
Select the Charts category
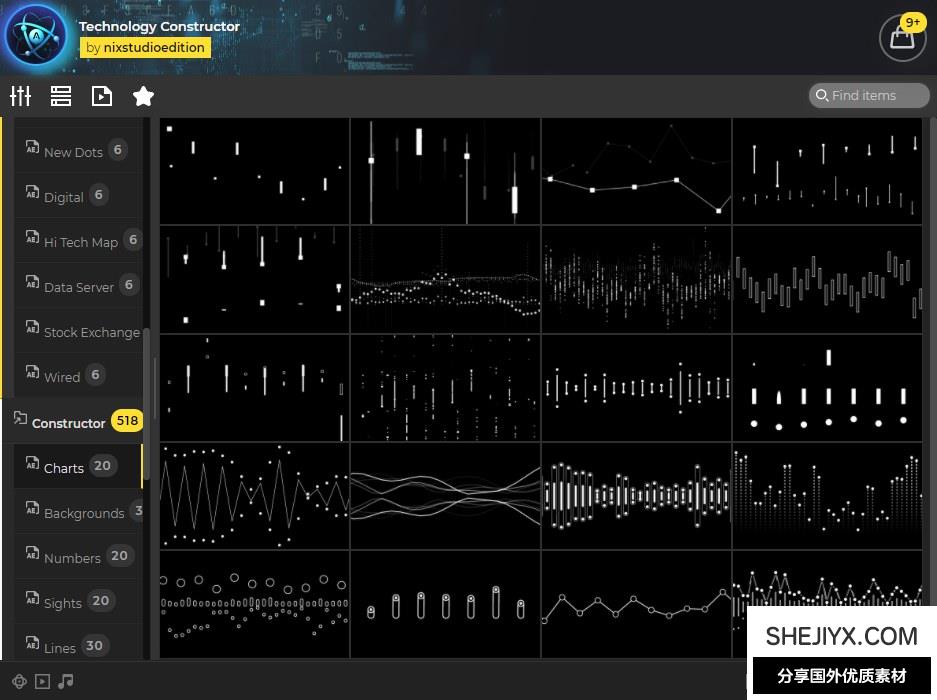pos(64,468)
